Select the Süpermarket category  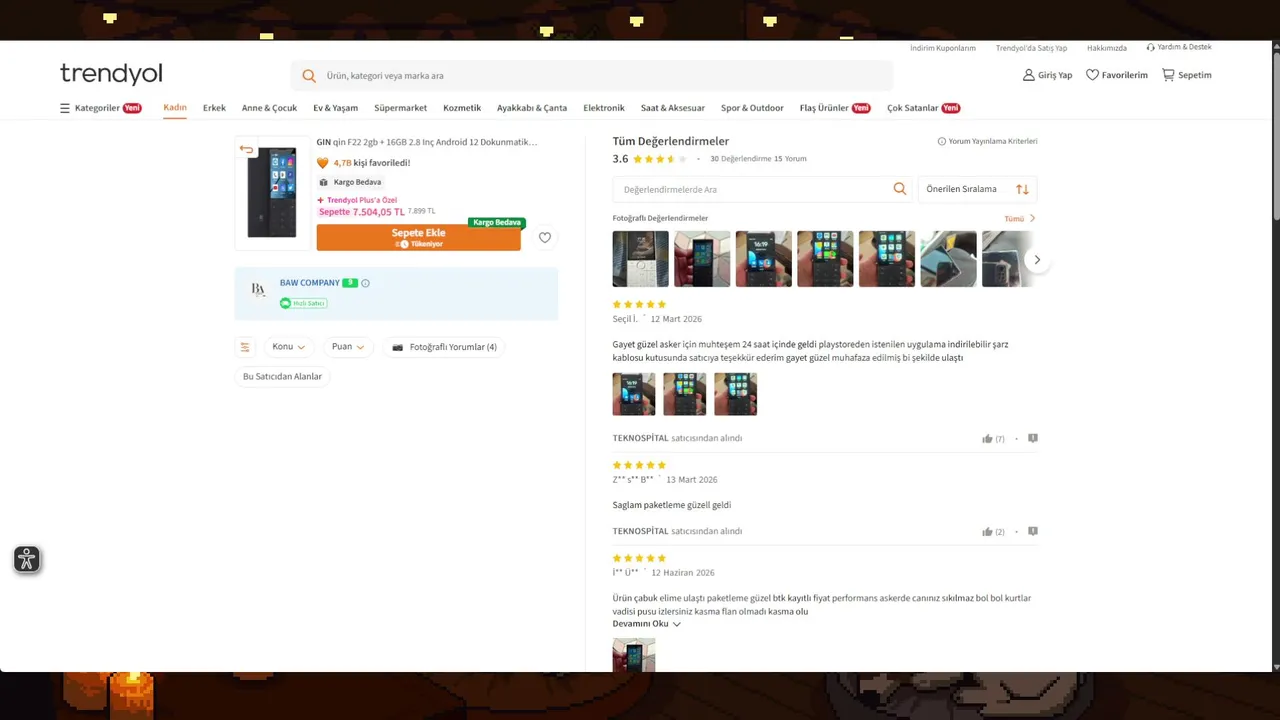(x=400, y=108)
